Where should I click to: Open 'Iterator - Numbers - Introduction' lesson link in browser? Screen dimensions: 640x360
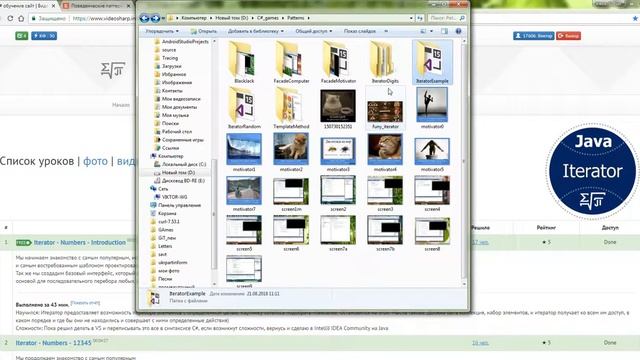[80, 242]
